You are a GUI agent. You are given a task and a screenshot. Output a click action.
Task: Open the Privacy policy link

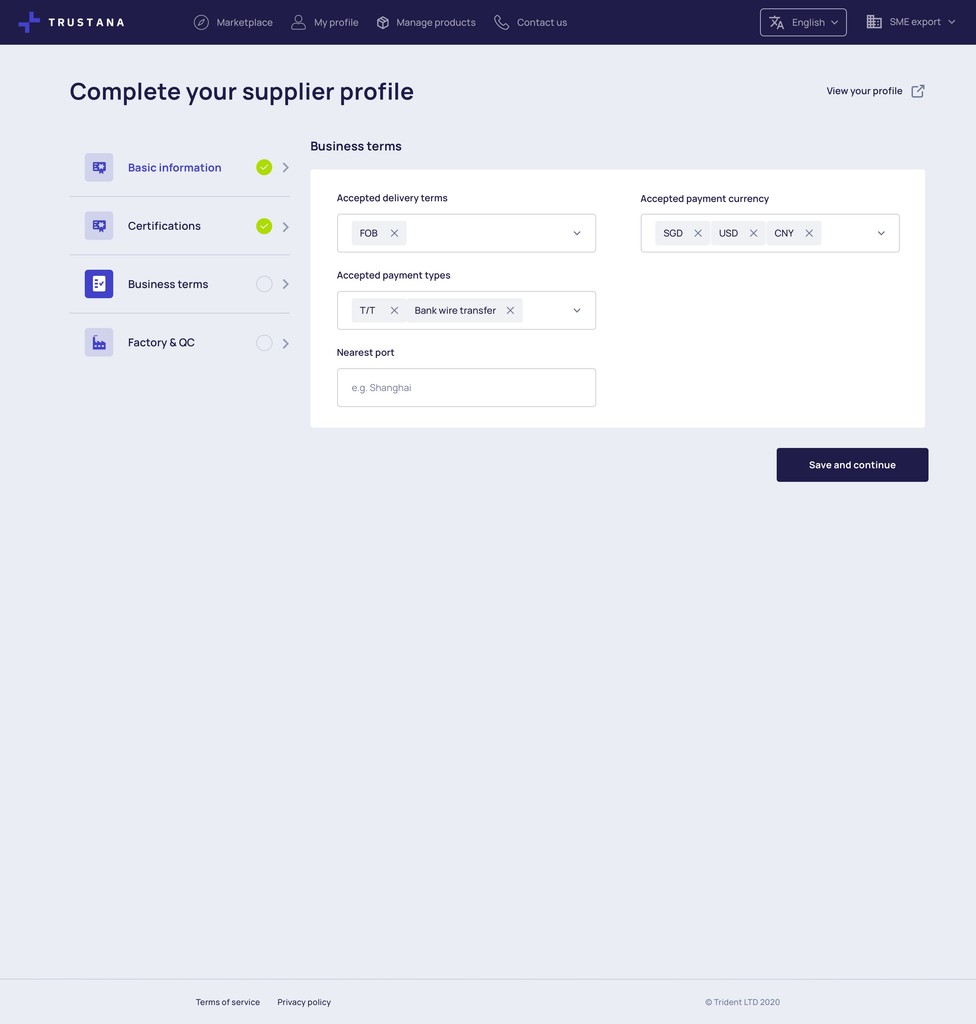tap(304, 1002)
